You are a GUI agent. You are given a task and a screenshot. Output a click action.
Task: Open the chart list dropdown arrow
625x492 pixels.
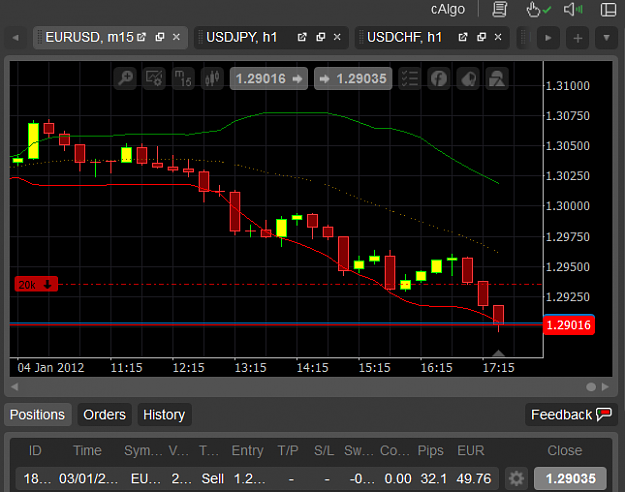tap(606, 38)
